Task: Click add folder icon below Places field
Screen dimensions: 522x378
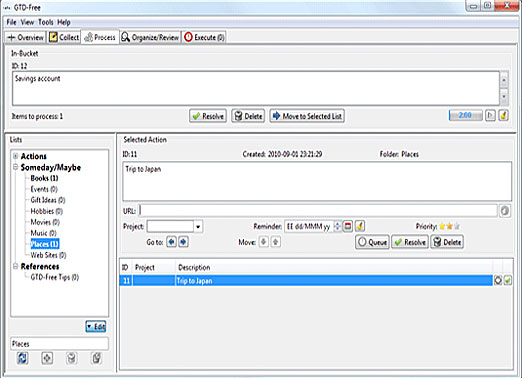Action: [47, 358]
